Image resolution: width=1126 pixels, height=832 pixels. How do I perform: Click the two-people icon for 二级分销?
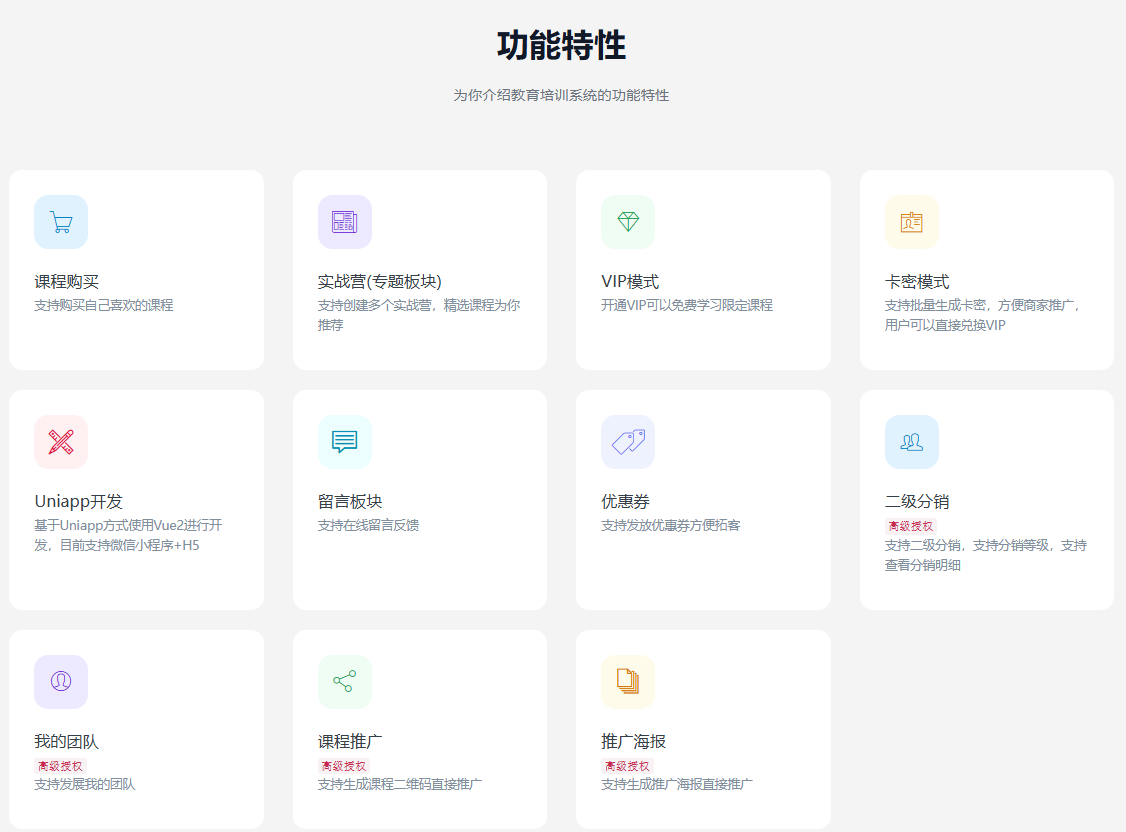click(911, 442)
